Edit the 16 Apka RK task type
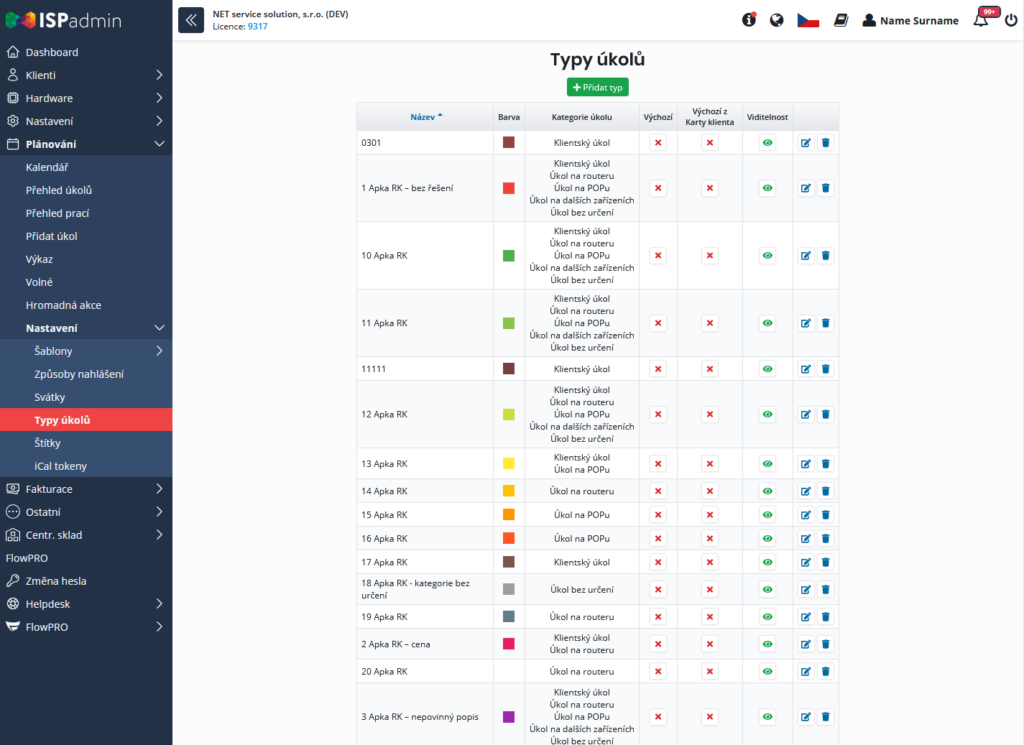1024x745 pixels. (806, 539)
